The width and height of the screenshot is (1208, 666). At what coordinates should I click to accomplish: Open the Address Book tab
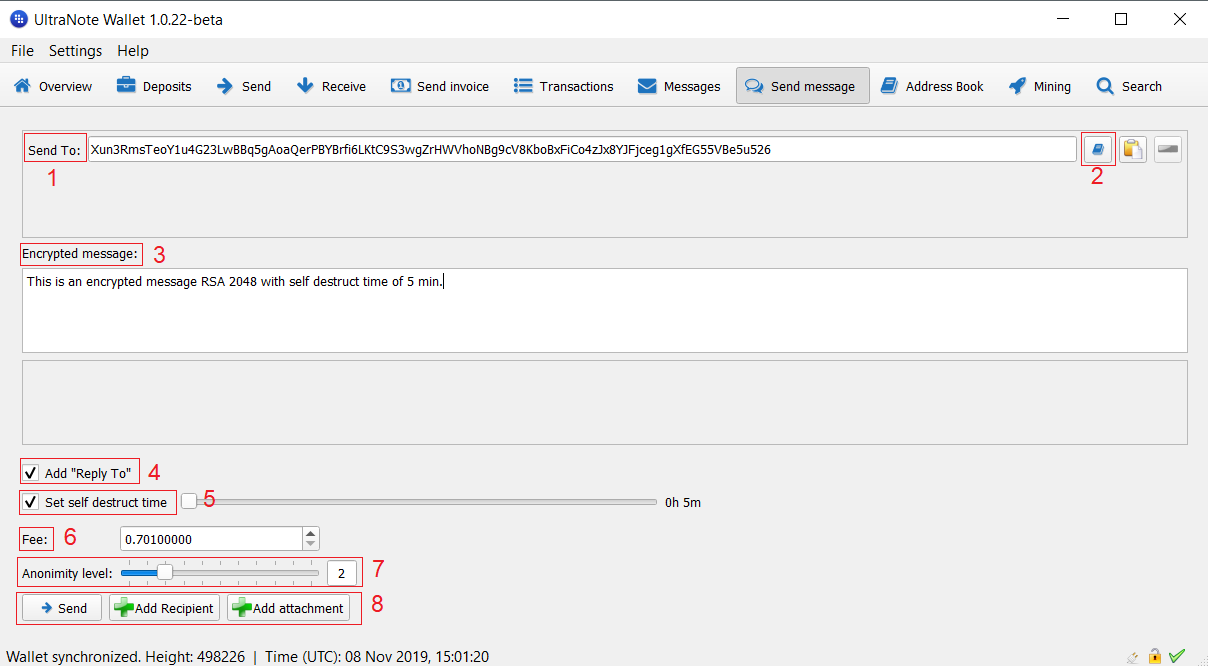932,86
